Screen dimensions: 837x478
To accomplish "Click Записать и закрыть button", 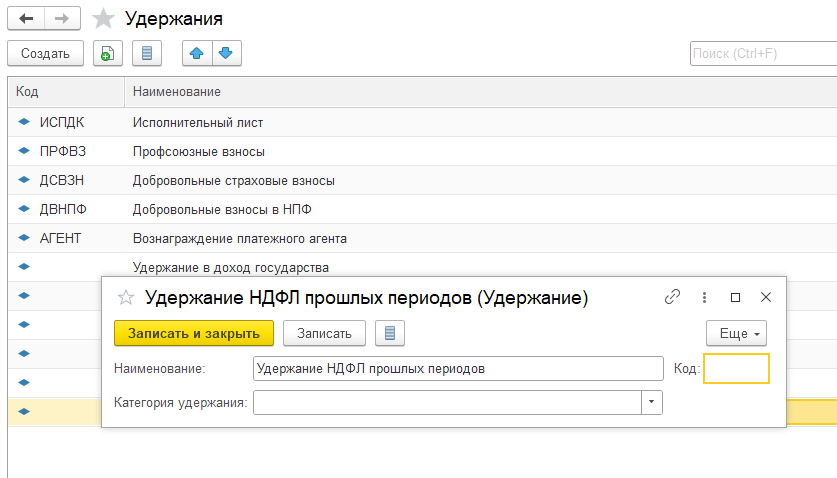I will tap(194, 333).
